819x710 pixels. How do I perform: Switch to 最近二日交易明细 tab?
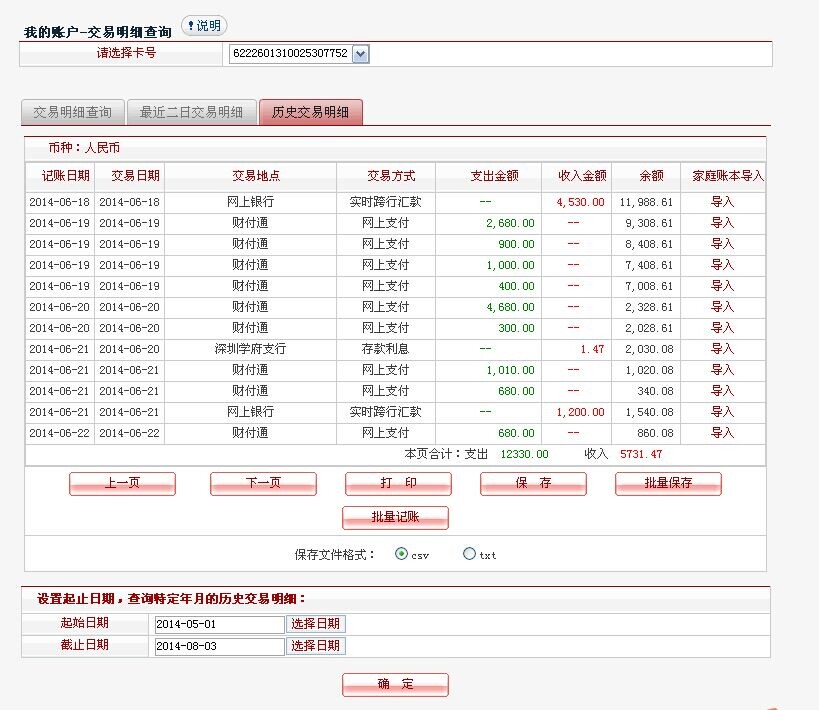[x=191, y=112]
